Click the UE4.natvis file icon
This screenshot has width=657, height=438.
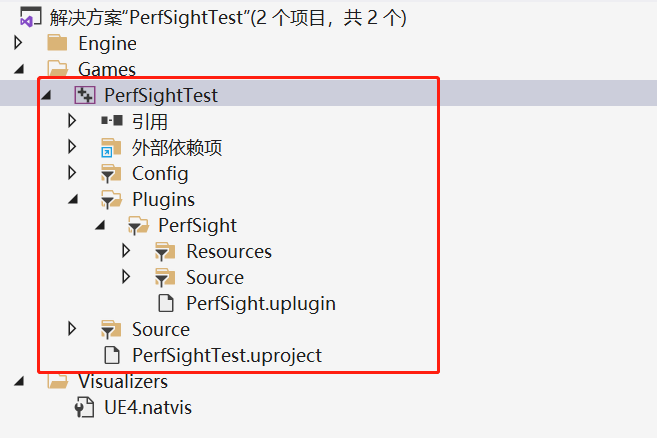coord(85,408)
